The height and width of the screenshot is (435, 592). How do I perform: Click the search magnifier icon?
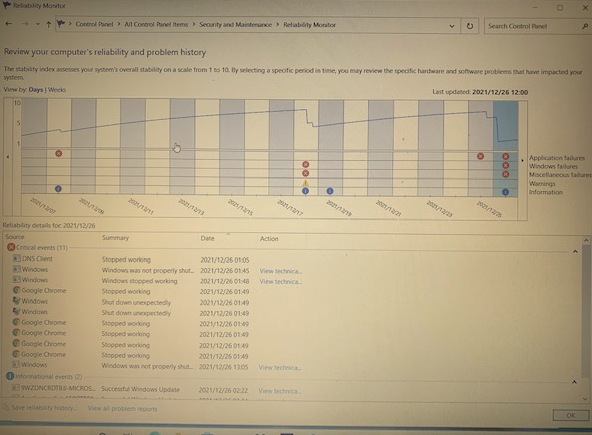[x=584, y=26]
